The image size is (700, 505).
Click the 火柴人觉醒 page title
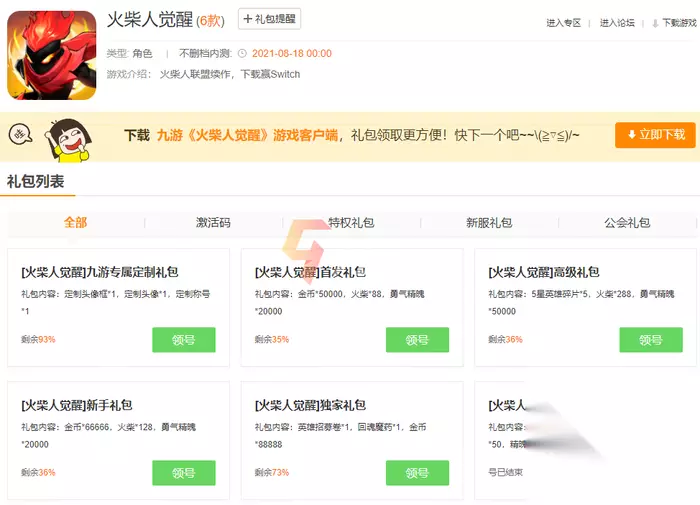[x=150, y=20]
